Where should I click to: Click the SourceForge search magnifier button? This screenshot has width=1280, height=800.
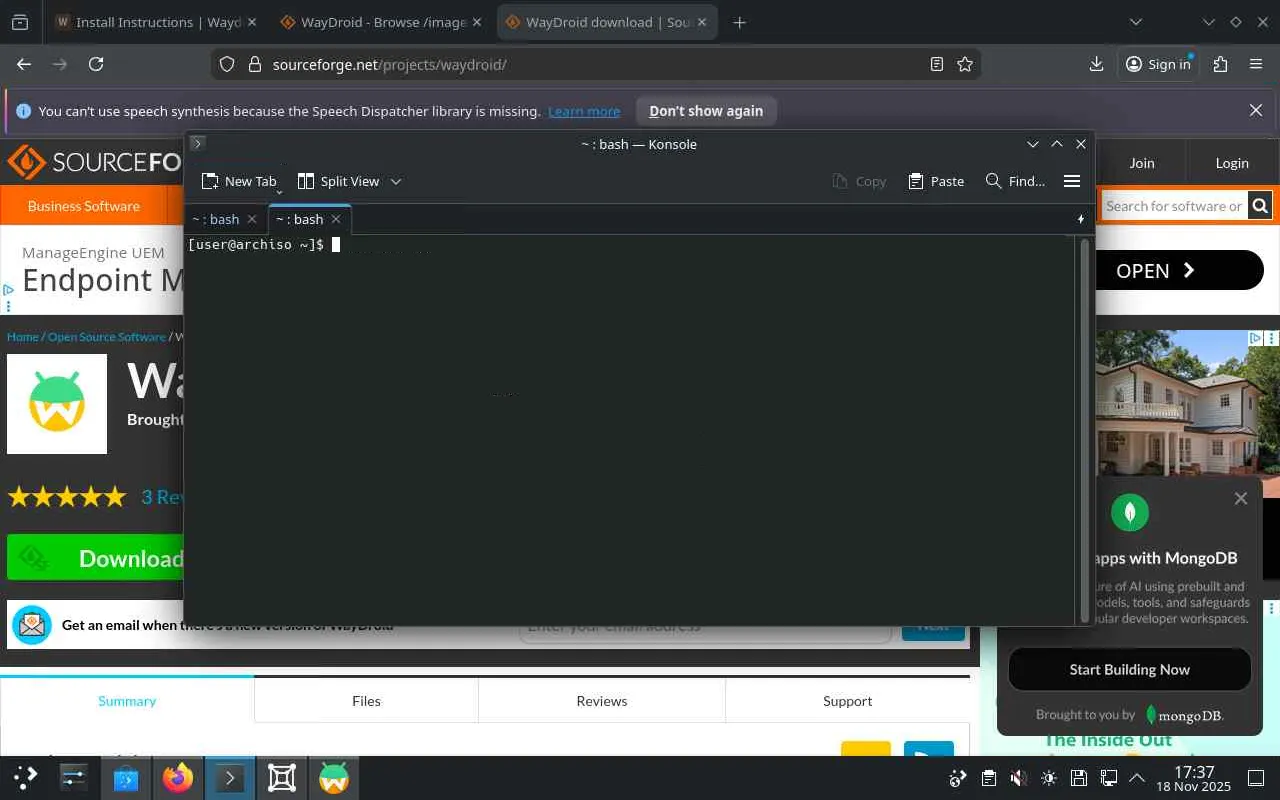[x=1260, y=206]
